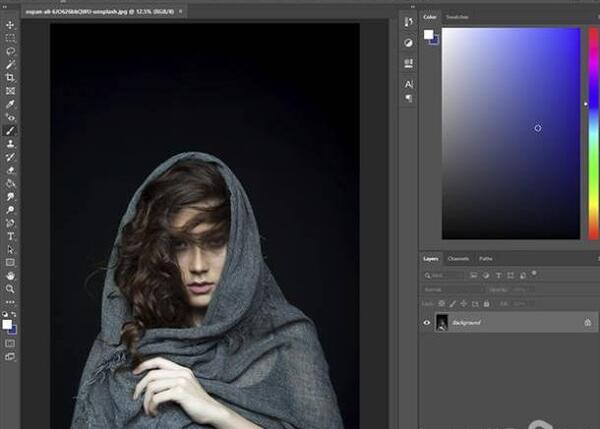This screenshot has height=429, width=600.
Task: Open the layer Opacity dropdown
Action: coord(520,290)
